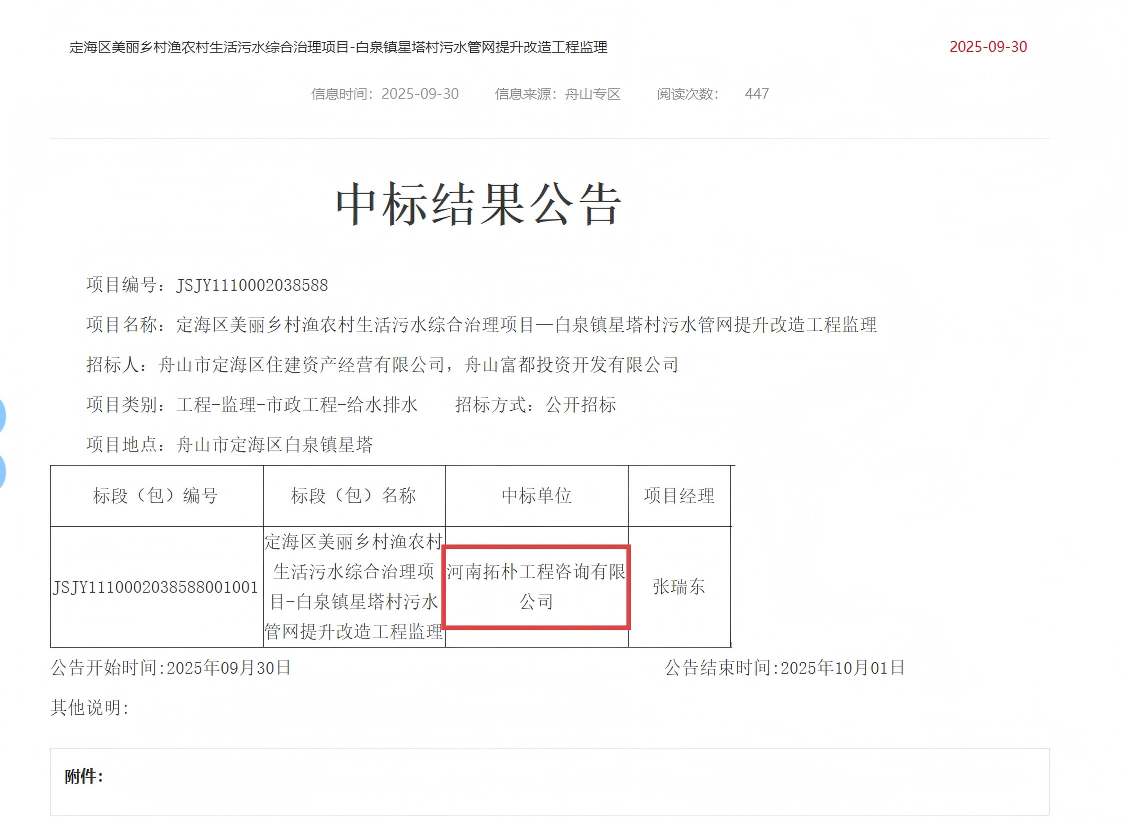Select the 中标结果公告 announcement heading
Viewport: 1129px width, 823px height.
point(479,205)
